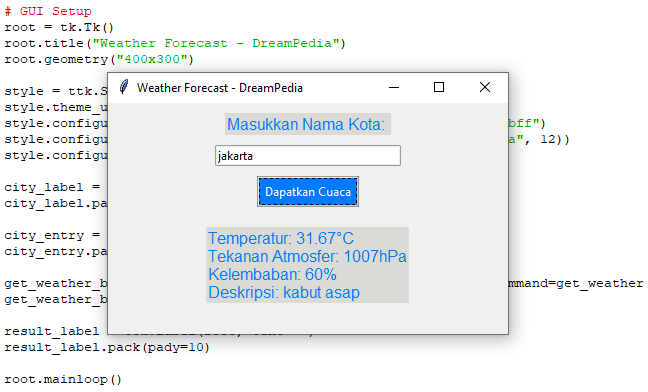Click the root = tk.Tk() code line

(59, 27)
